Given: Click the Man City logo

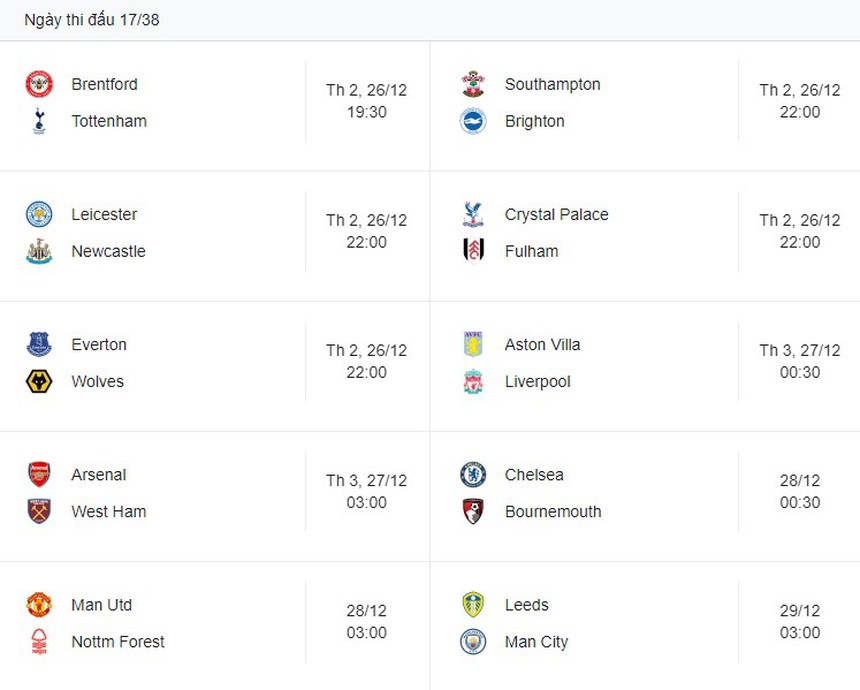Looking at the screenshot, I should (x=473, y=641).
